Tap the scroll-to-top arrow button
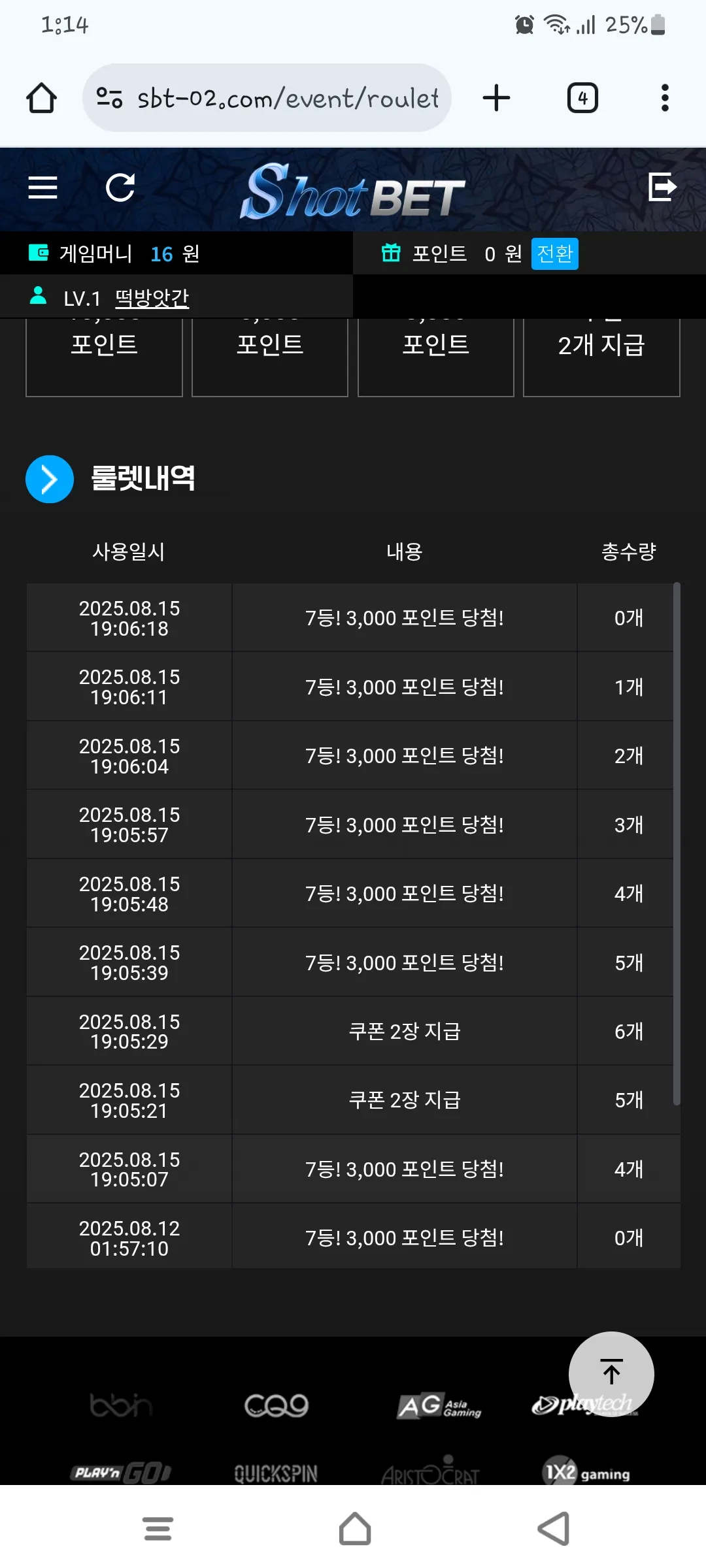The image size is (706, 1568). (x=611, y=1374)
